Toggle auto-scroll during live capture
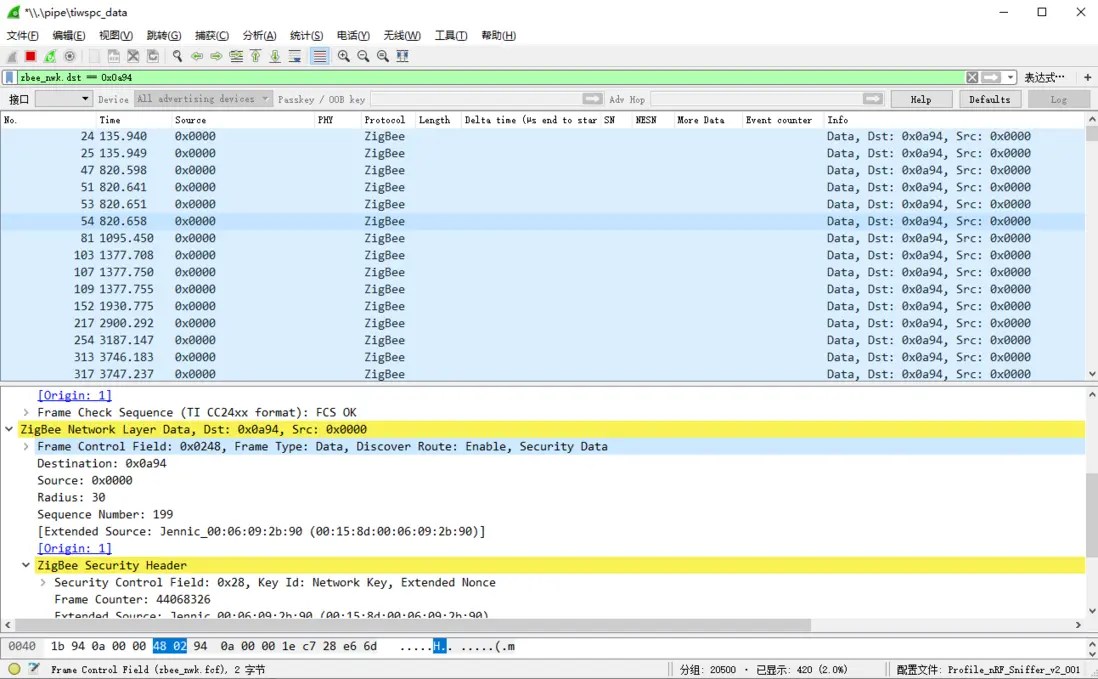This screenshot has width=1098, height=679. [294, 56]
